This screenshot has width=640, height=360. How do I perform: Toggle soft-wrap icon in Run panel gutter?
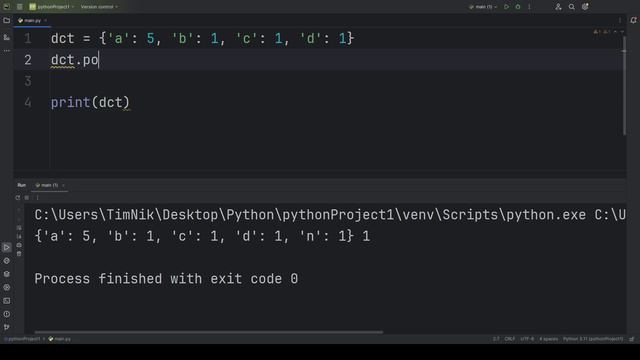19,228
